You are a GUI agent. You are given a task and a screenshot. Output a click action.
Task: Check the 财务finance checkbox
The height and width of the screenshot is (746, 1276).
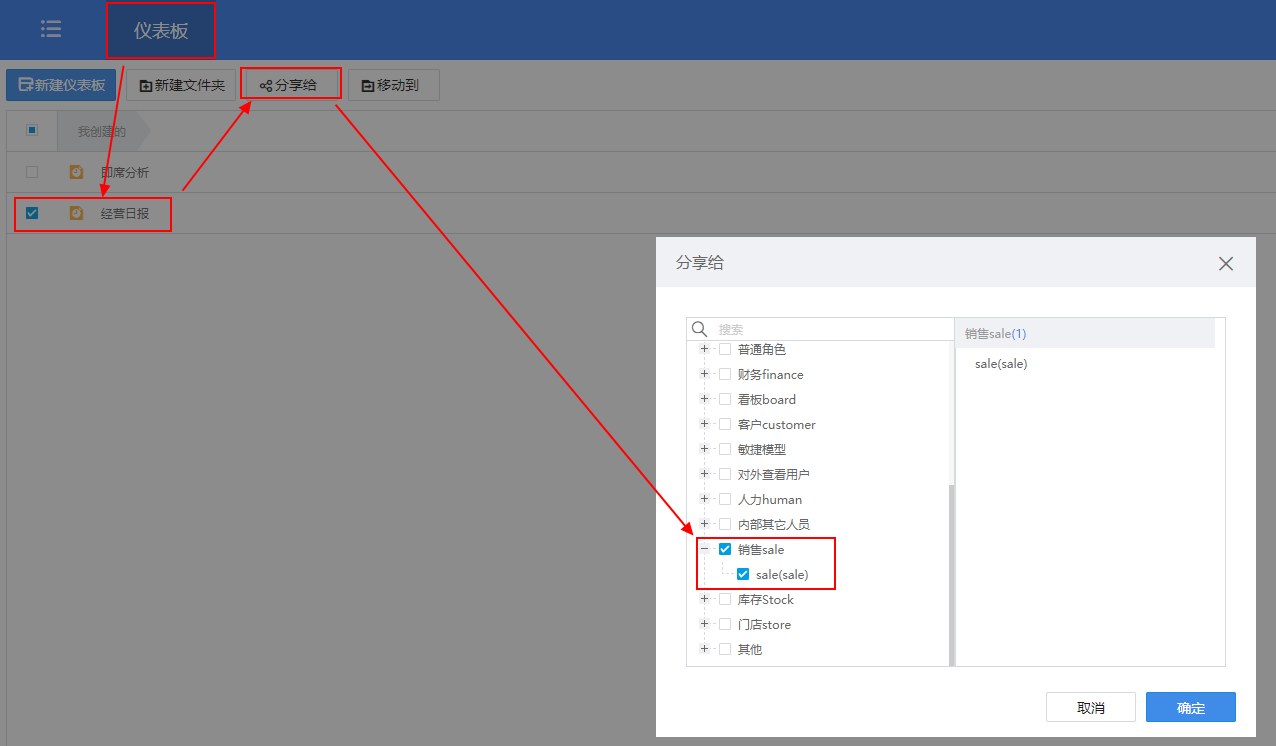(725, 374)
